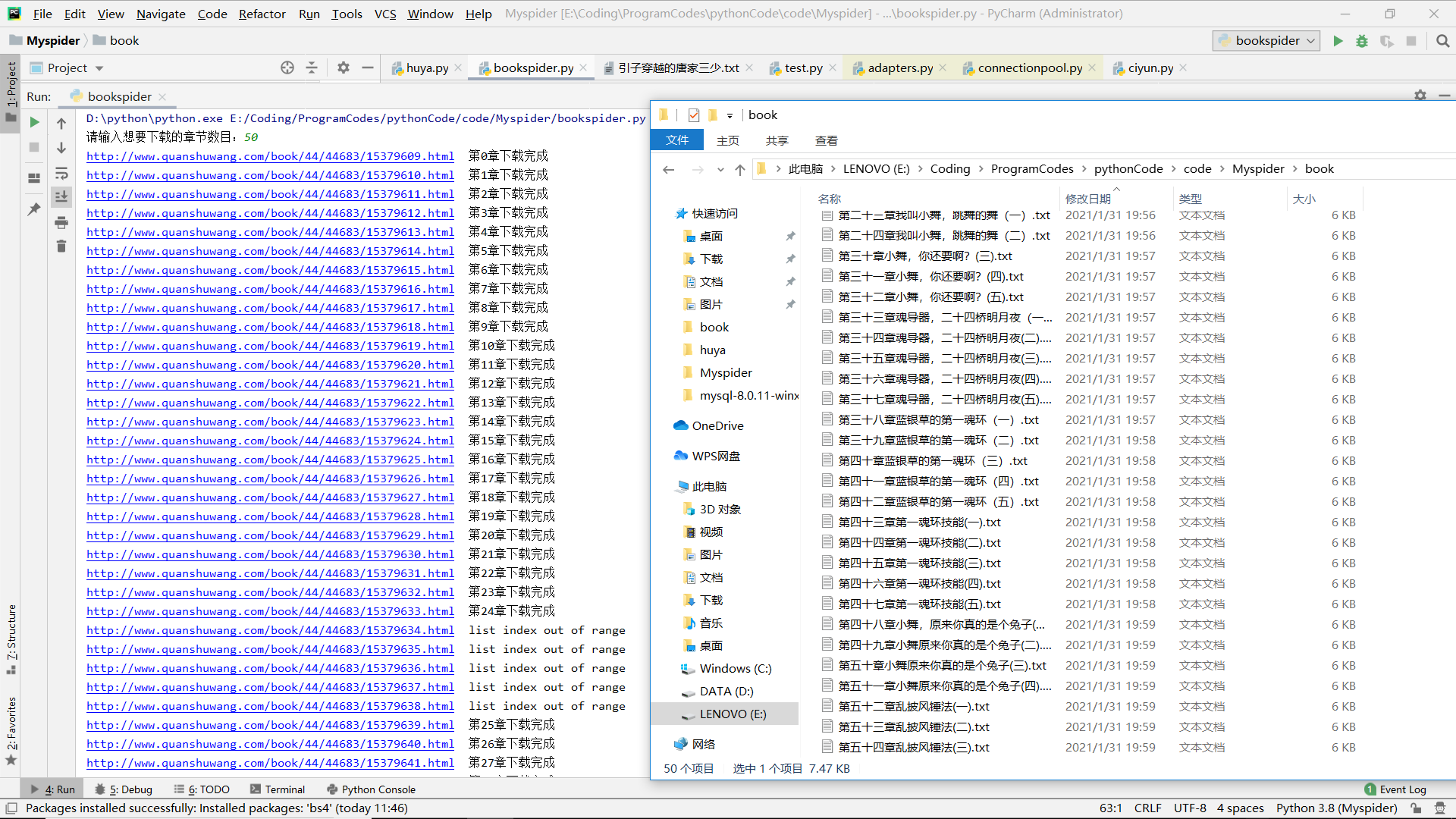Click the Stop icon in top toolbar
Viewport: 1456px width, 819px height.
coord(1411,41)
